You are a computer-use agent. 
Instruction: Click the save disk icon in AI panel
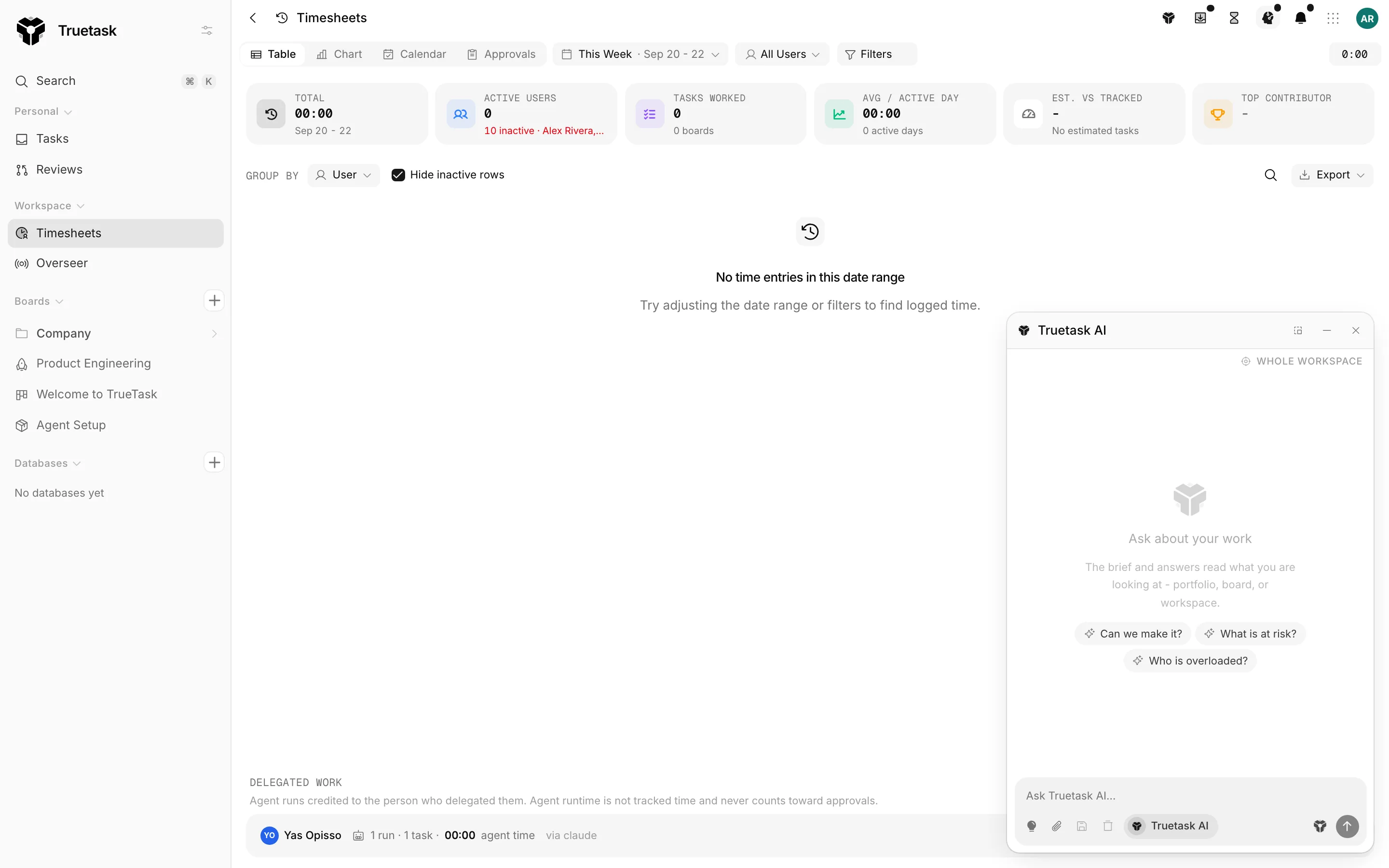pyautogui.click(x=1082, y=826)
